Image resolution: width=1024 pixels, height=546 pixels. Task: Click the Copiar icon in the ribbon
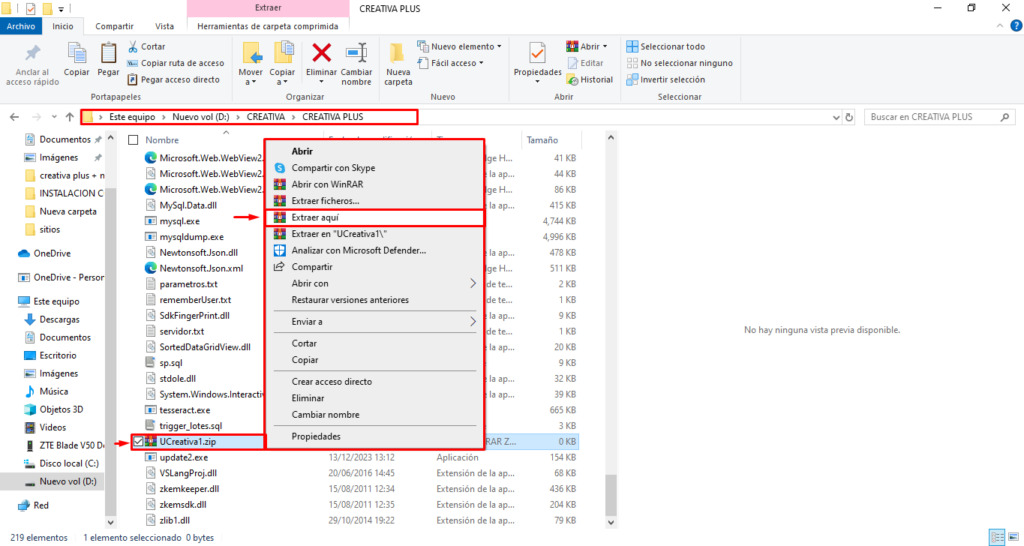(x=76, y=54)
